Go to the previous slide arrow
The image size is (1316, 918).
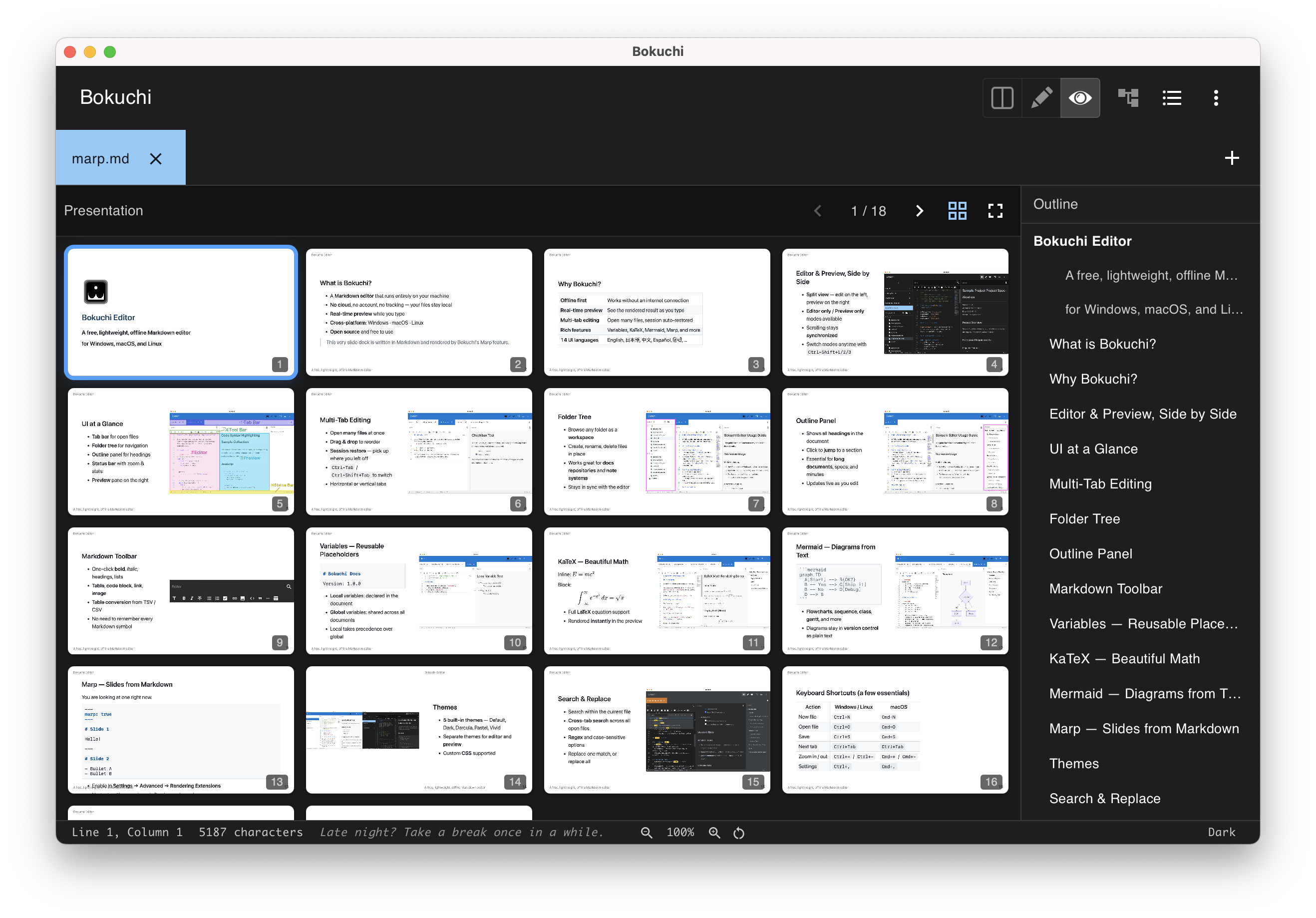pos(818,211)
